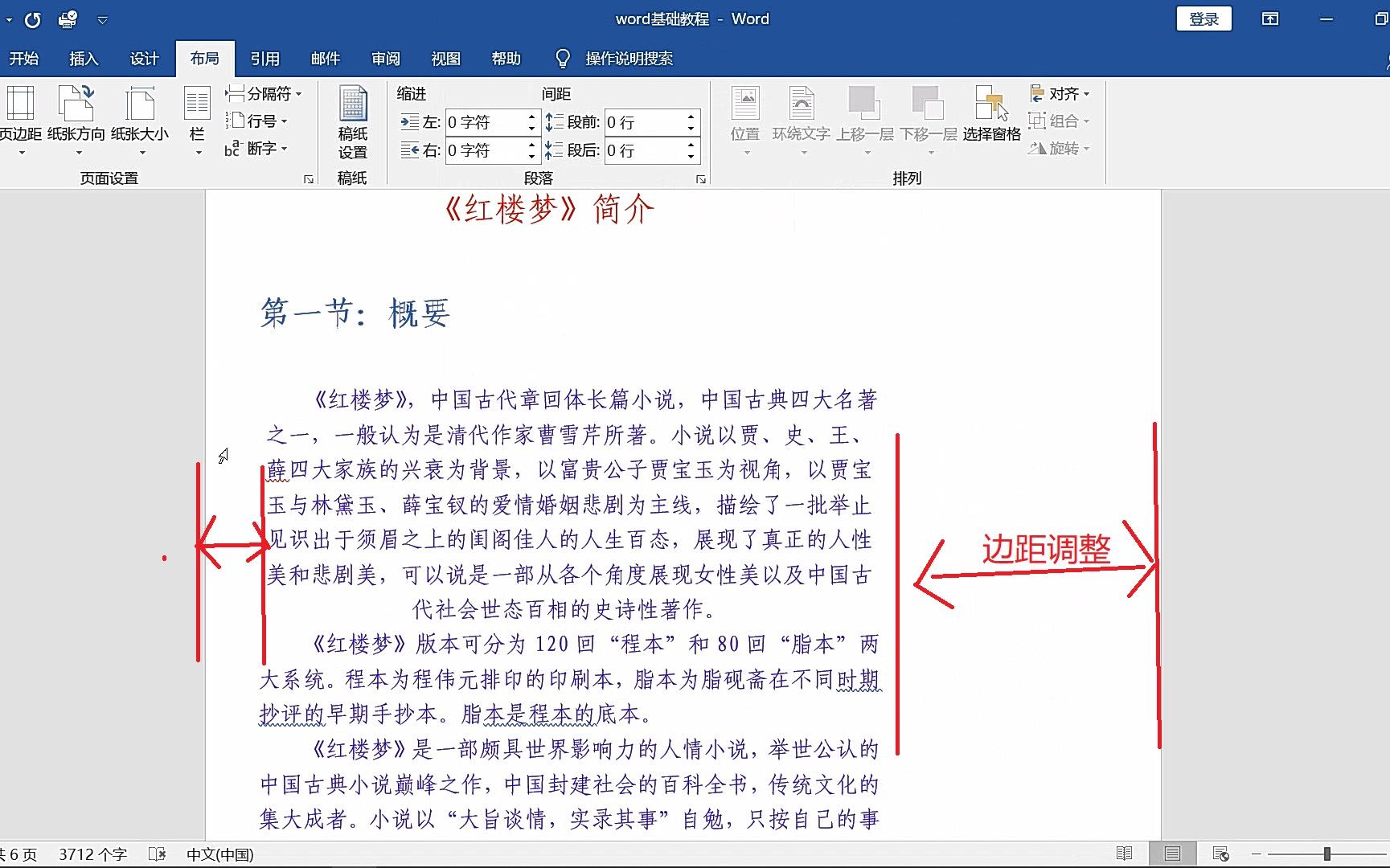Open the 页边距 (Margins) menu
This screenshot has height=868, width=1390.
point(20,121)
